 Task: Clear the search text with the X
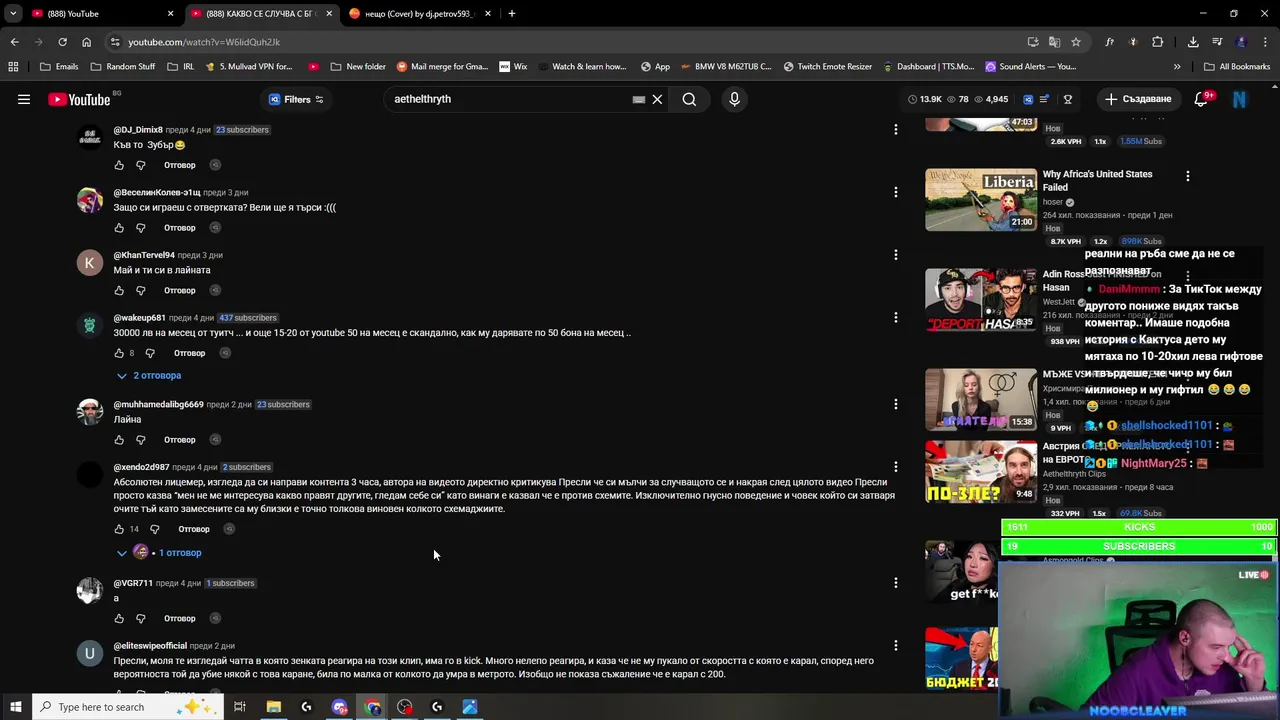657,99
